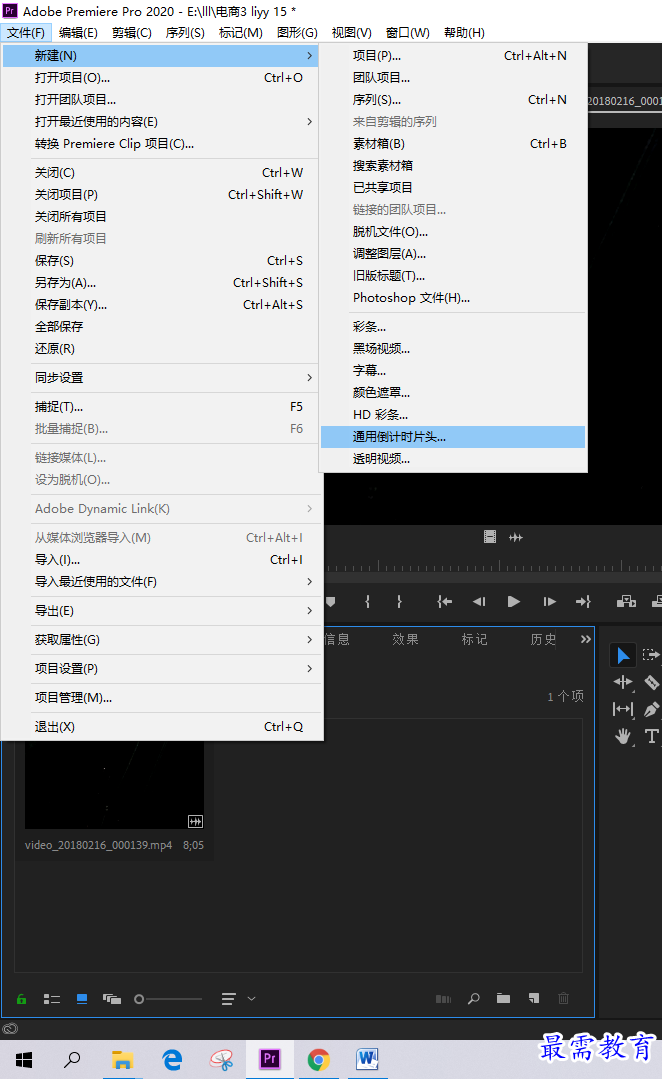Step back one frame
The image size is (662, 1079).
click(x=480, y=601)
